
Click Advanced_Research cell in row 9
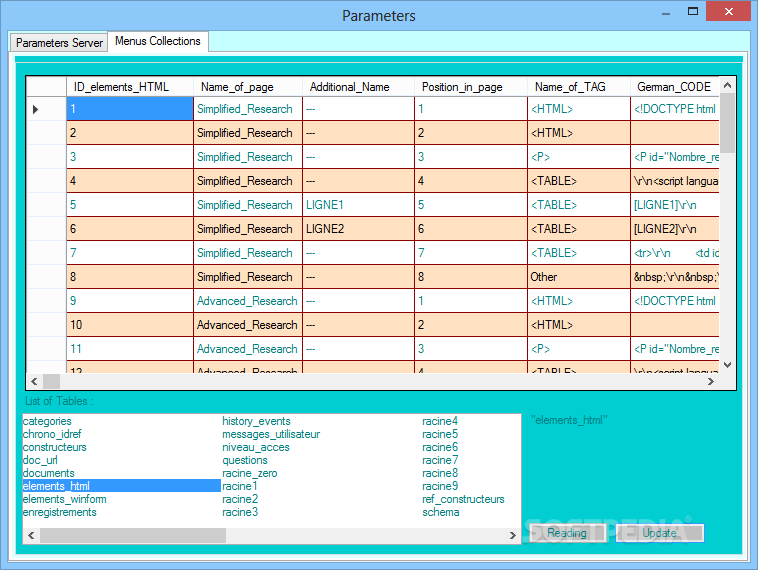(x=248, y=301)
